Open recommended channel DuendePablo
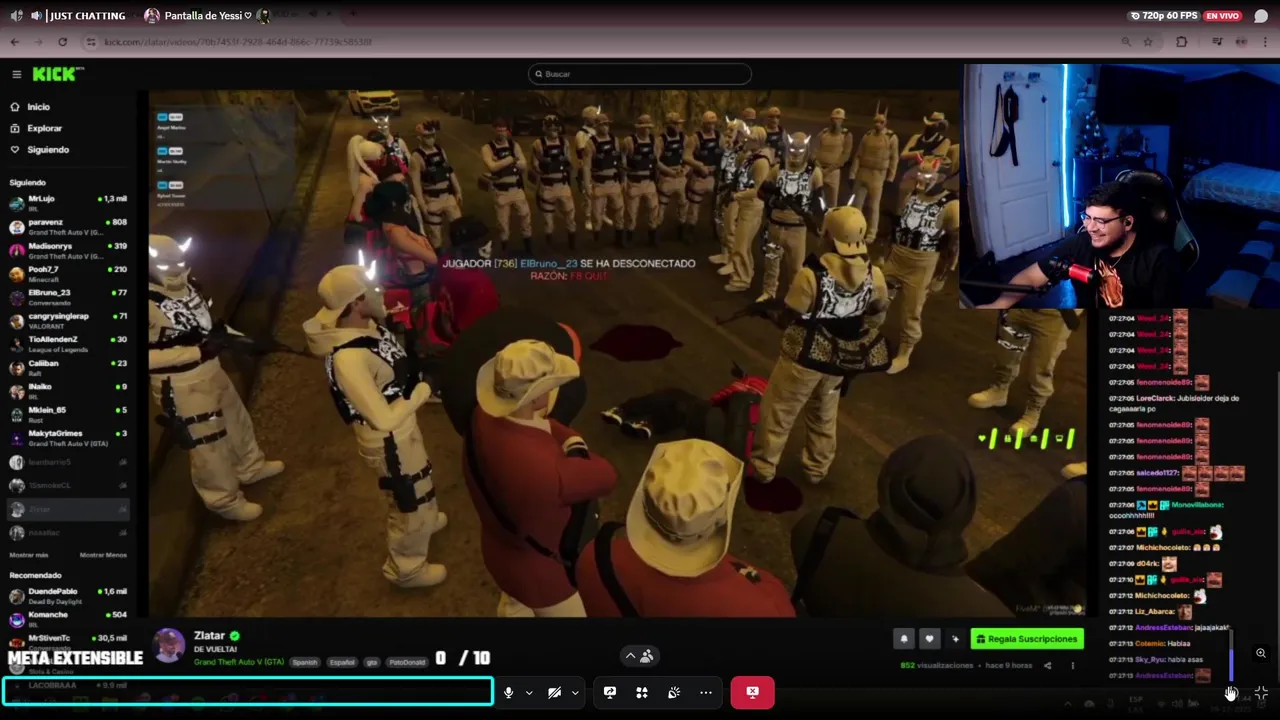This screenshot has width=1280, height=720. pos(68,596)
